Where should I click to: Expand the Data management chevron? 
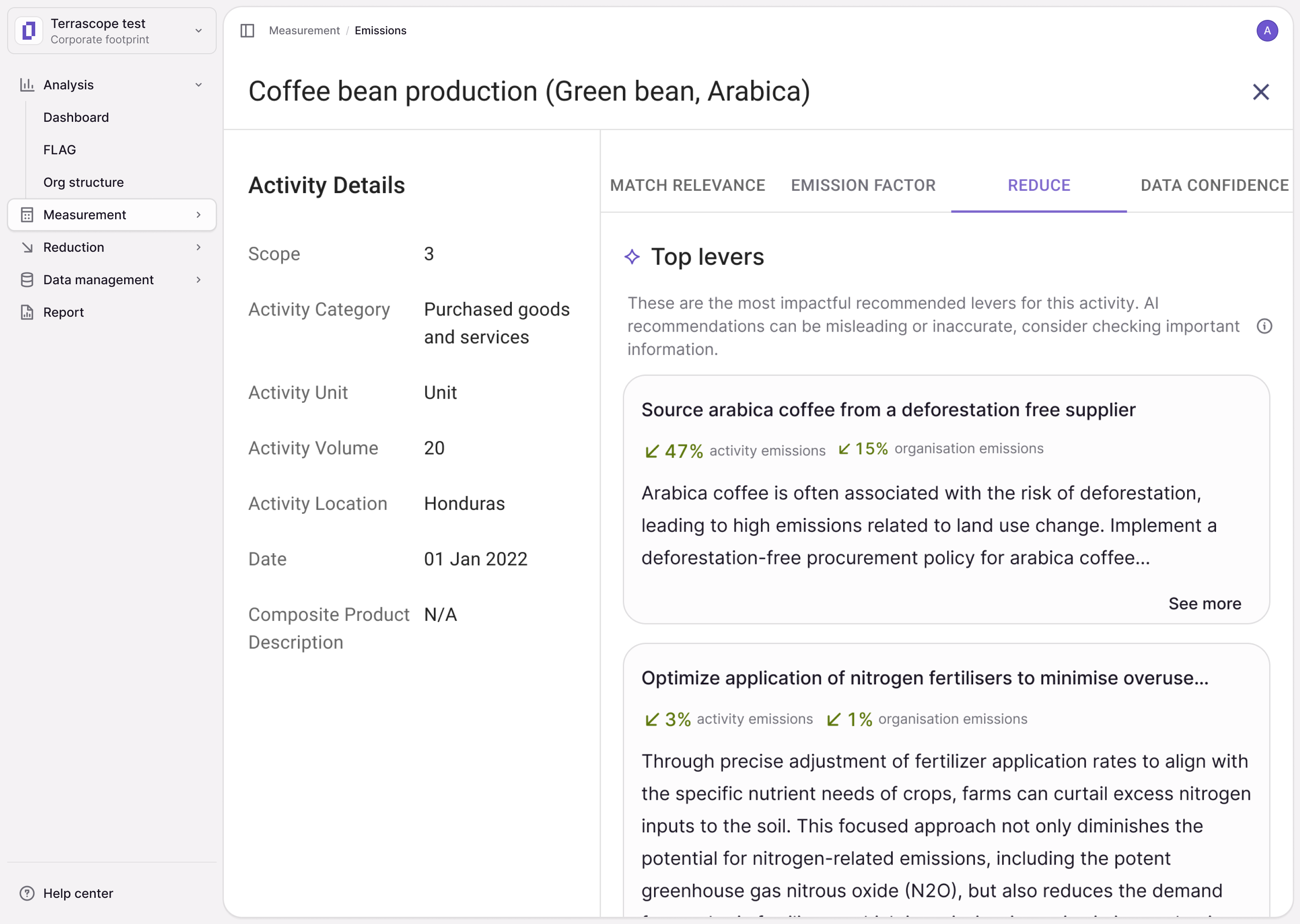(199, 279)
